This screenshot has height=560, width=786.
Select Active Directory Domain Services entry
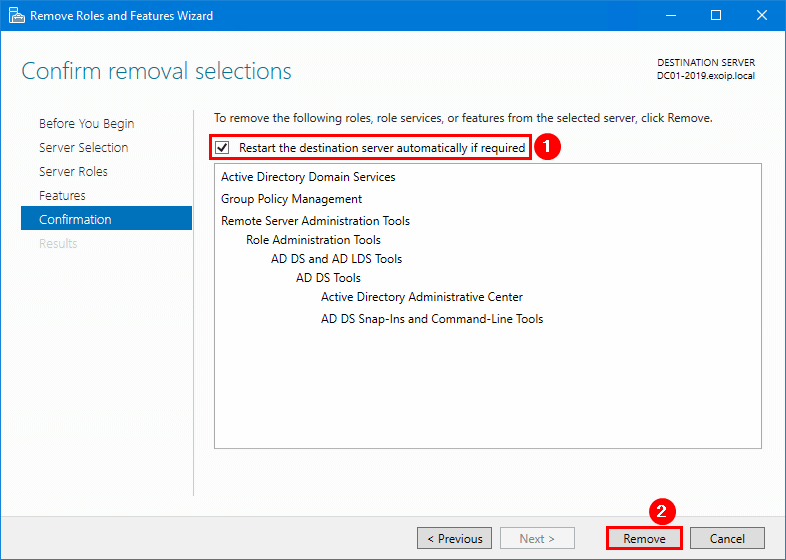click(308, 177)
